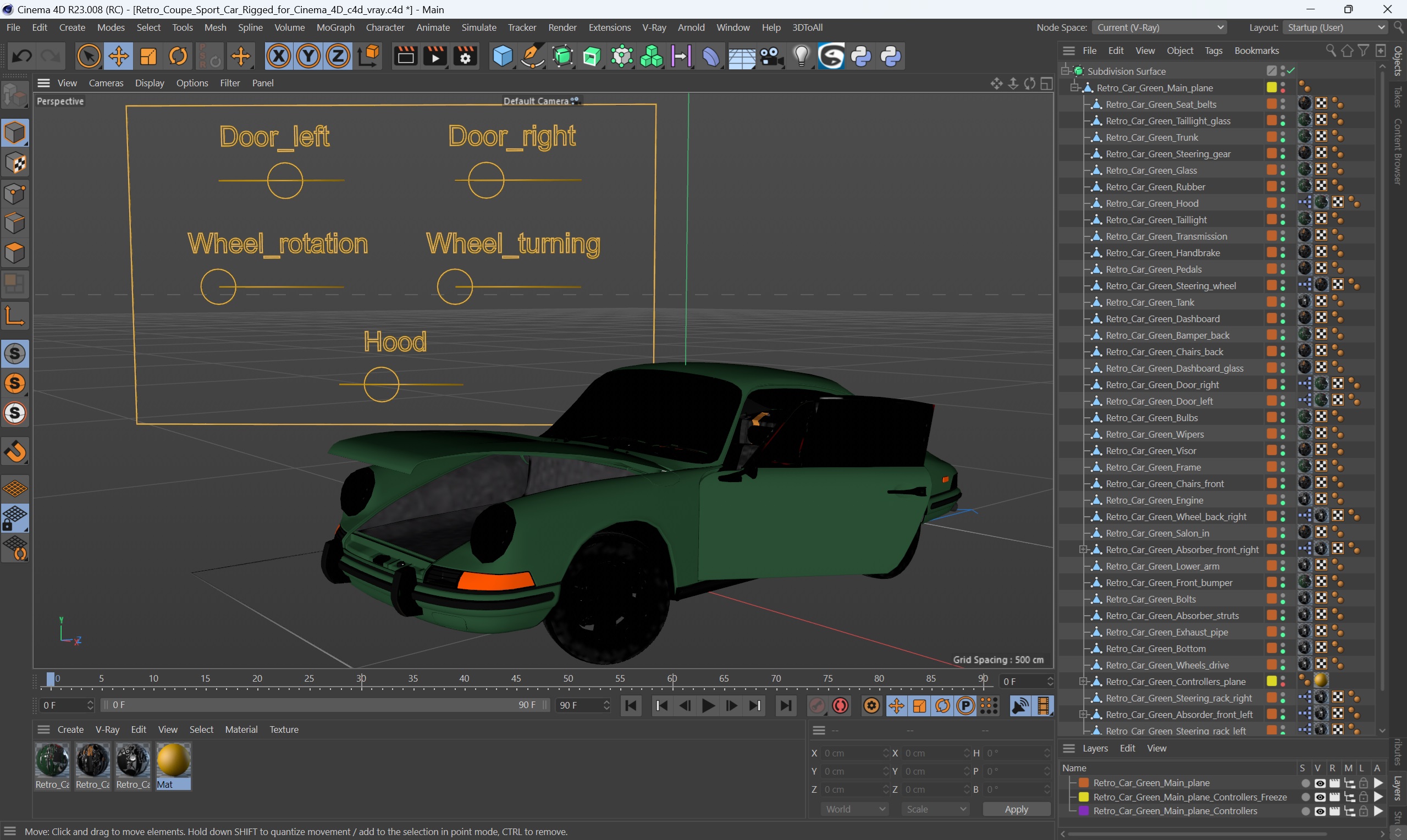The width and height of the screenshot is (1407, 840).
Task: Toggle Record Active Objects keyframe button
Action: [x=816, y=705]
